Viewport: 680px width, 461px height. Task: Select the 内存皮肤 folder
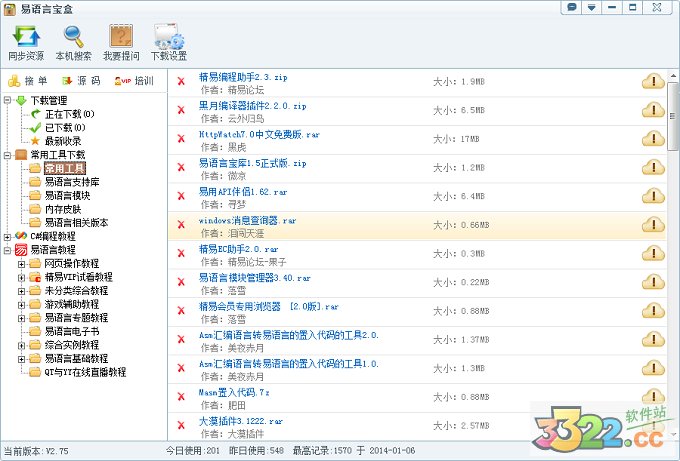56,209
